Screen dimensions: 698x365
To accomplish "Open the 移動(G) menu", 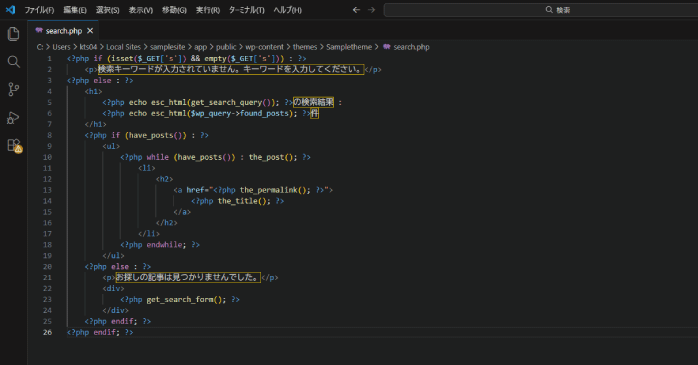I will coord(174,10).
